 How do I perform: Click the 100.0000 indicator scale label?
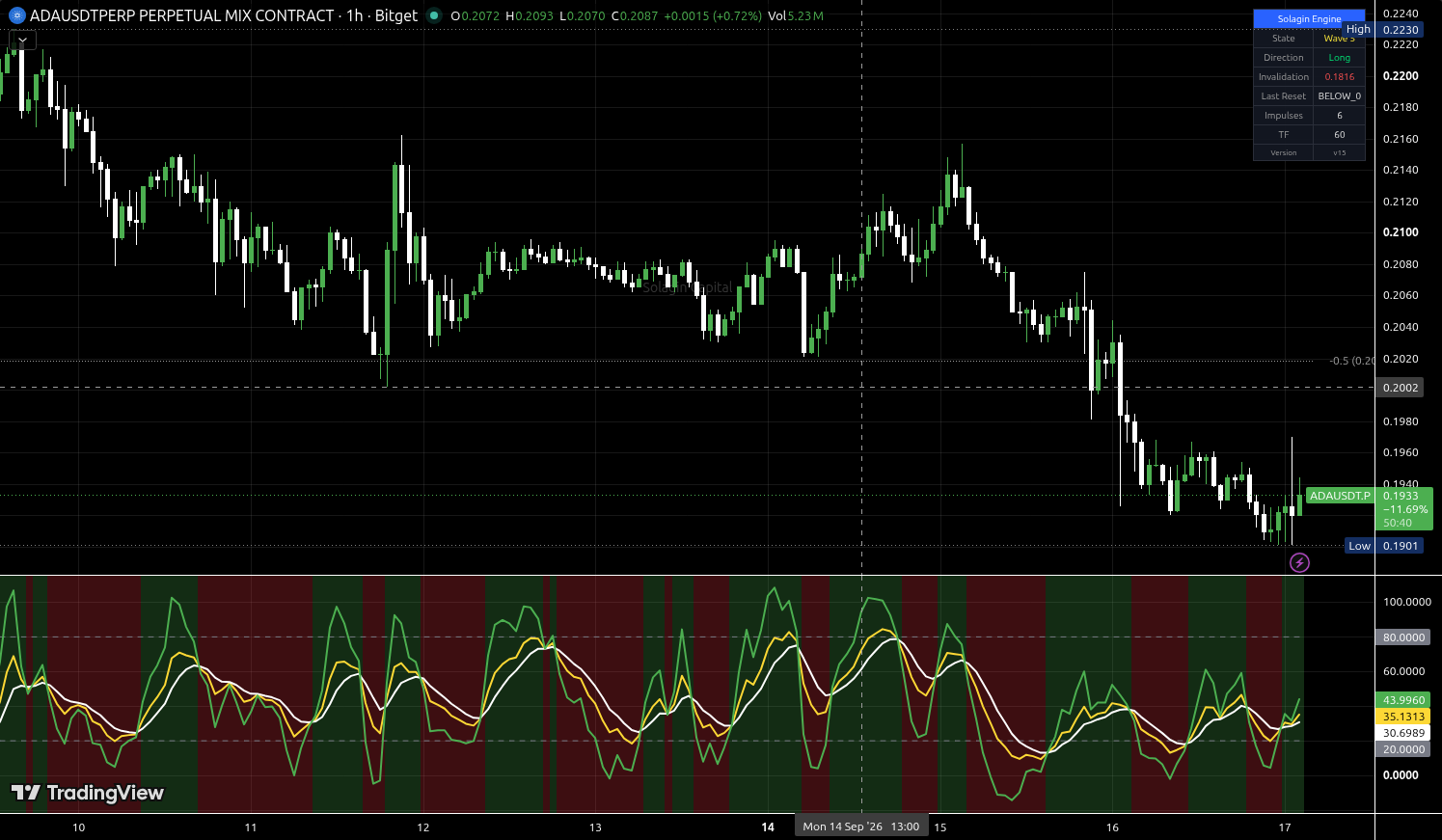(1407, 602)
